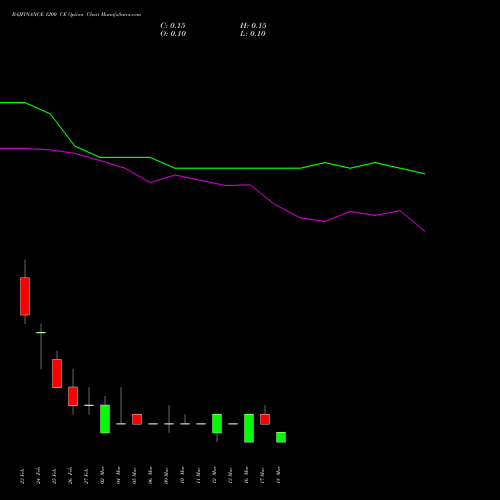Select the red candle above 25 Feb
This screenshot has height=500, width=500.
(57, 373)
